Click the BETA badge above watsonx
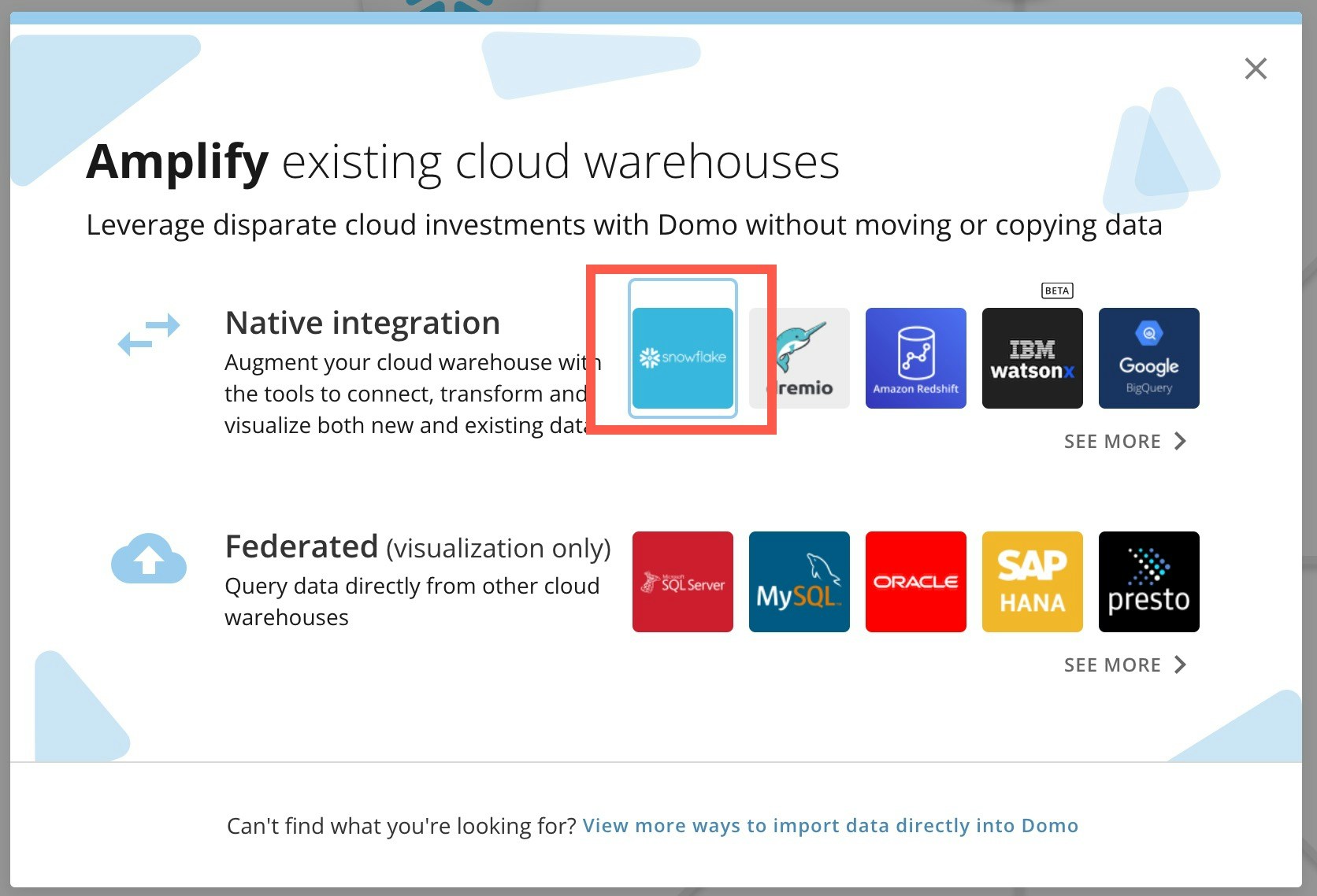This screenshot has width=1317, height=896. (1057, 291)
